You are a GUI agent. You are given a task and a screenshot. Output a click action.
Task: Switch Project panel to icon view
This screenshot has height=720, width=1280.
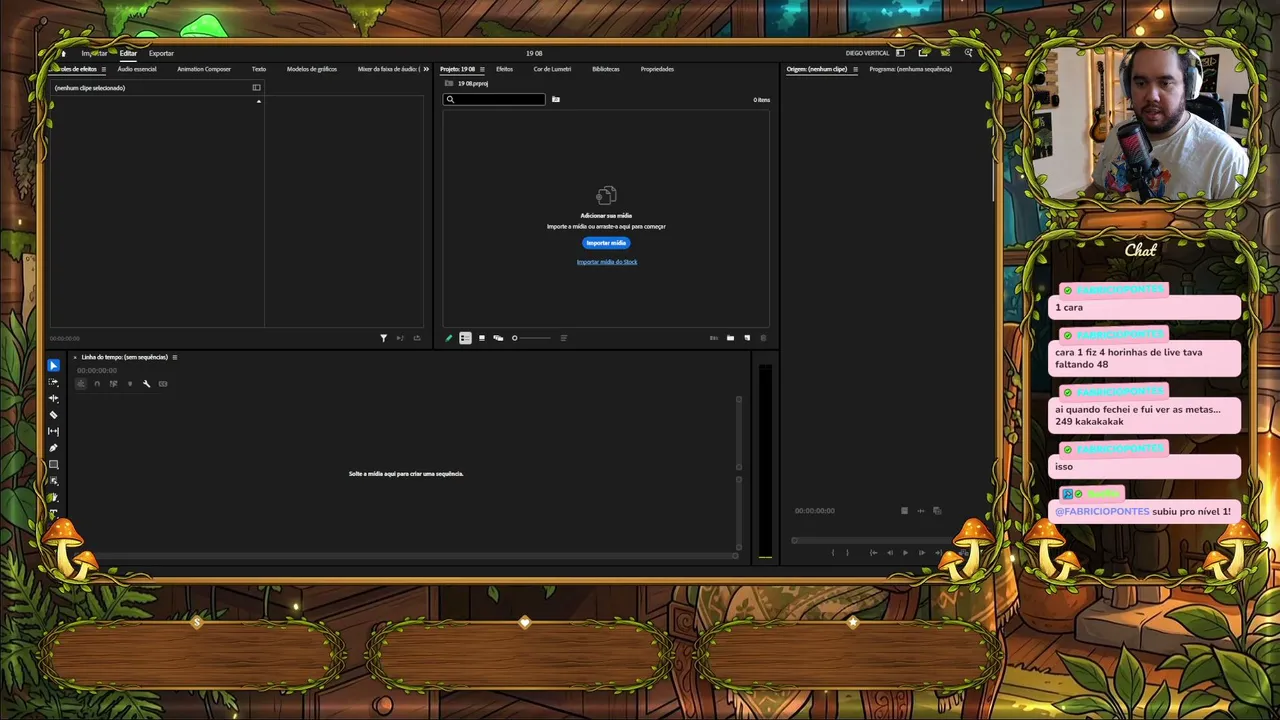482,338
